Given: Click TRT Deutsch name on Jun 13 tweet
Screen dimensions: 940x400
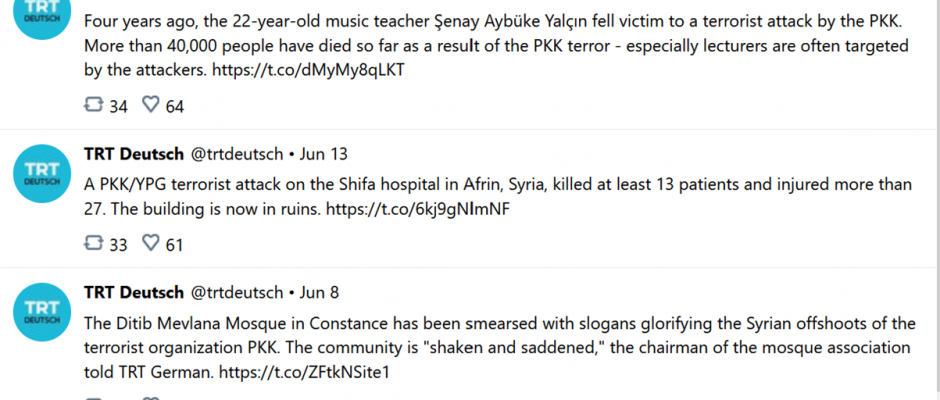Looking at the screenshot, I should (x=134, y=155).
